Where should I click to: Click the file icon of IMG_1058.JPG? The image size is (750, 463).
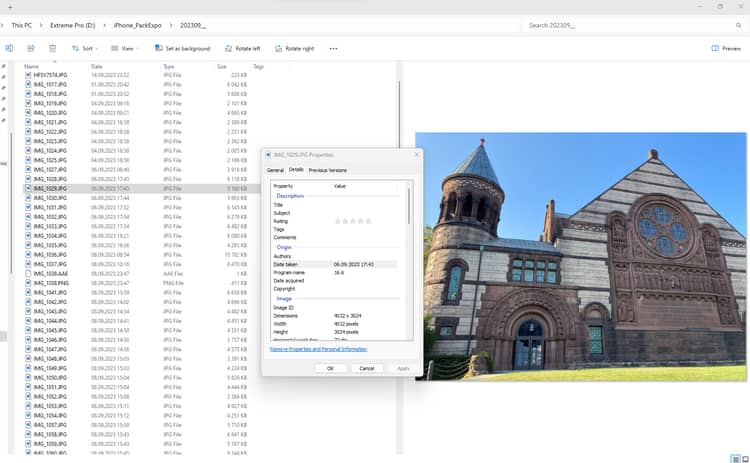pyautogui.click(x=28, y=434)
